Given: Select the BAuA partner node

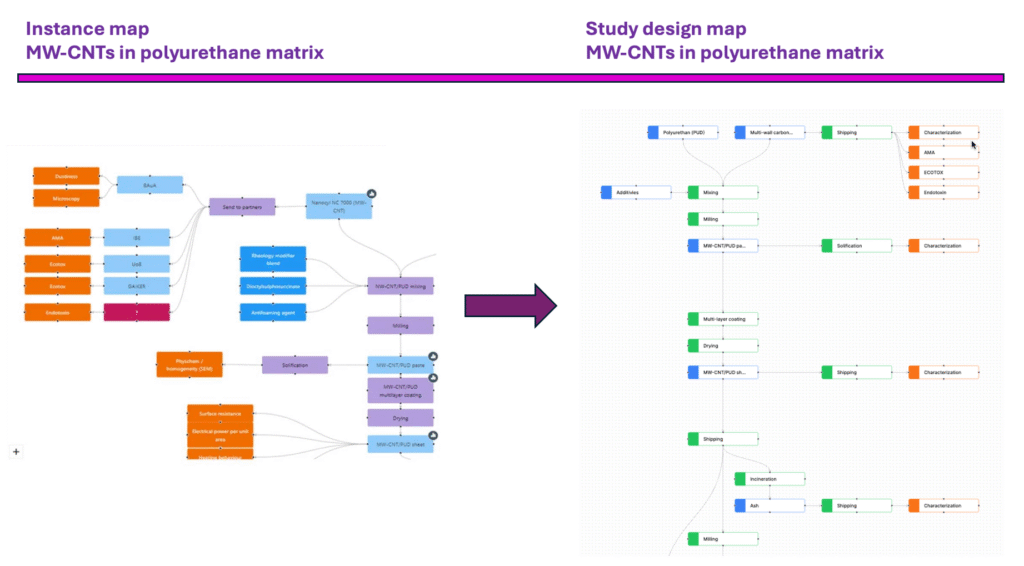Looking at the screenshot, I should pyautogui.click(x=150, y=185).
